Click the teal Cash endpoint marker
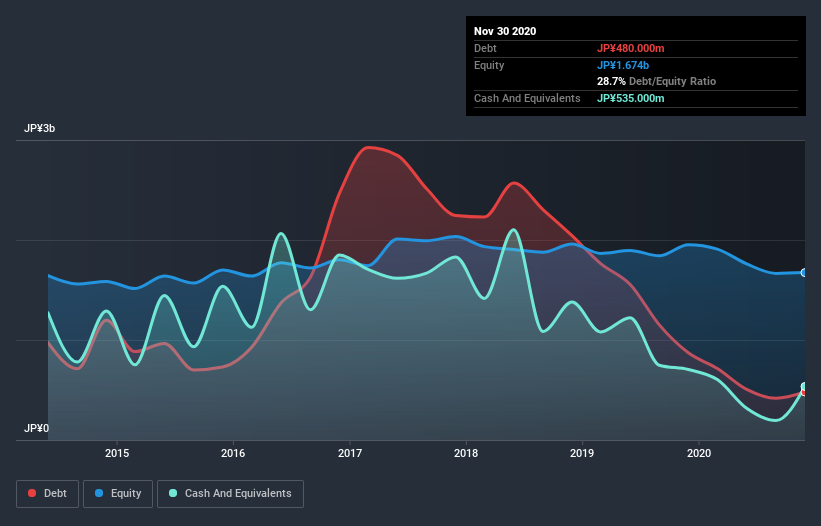 pos(804,387)
